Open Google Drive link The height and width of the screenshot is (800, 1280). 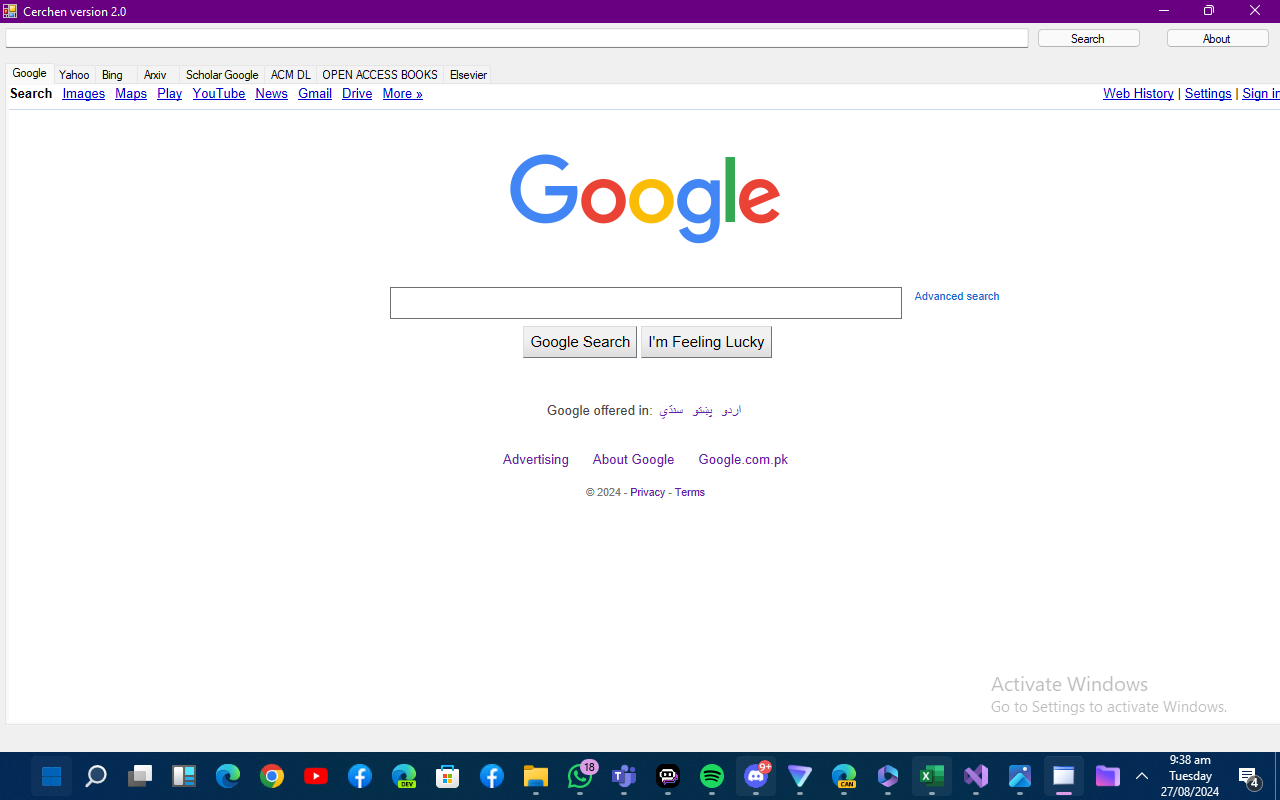357,93
